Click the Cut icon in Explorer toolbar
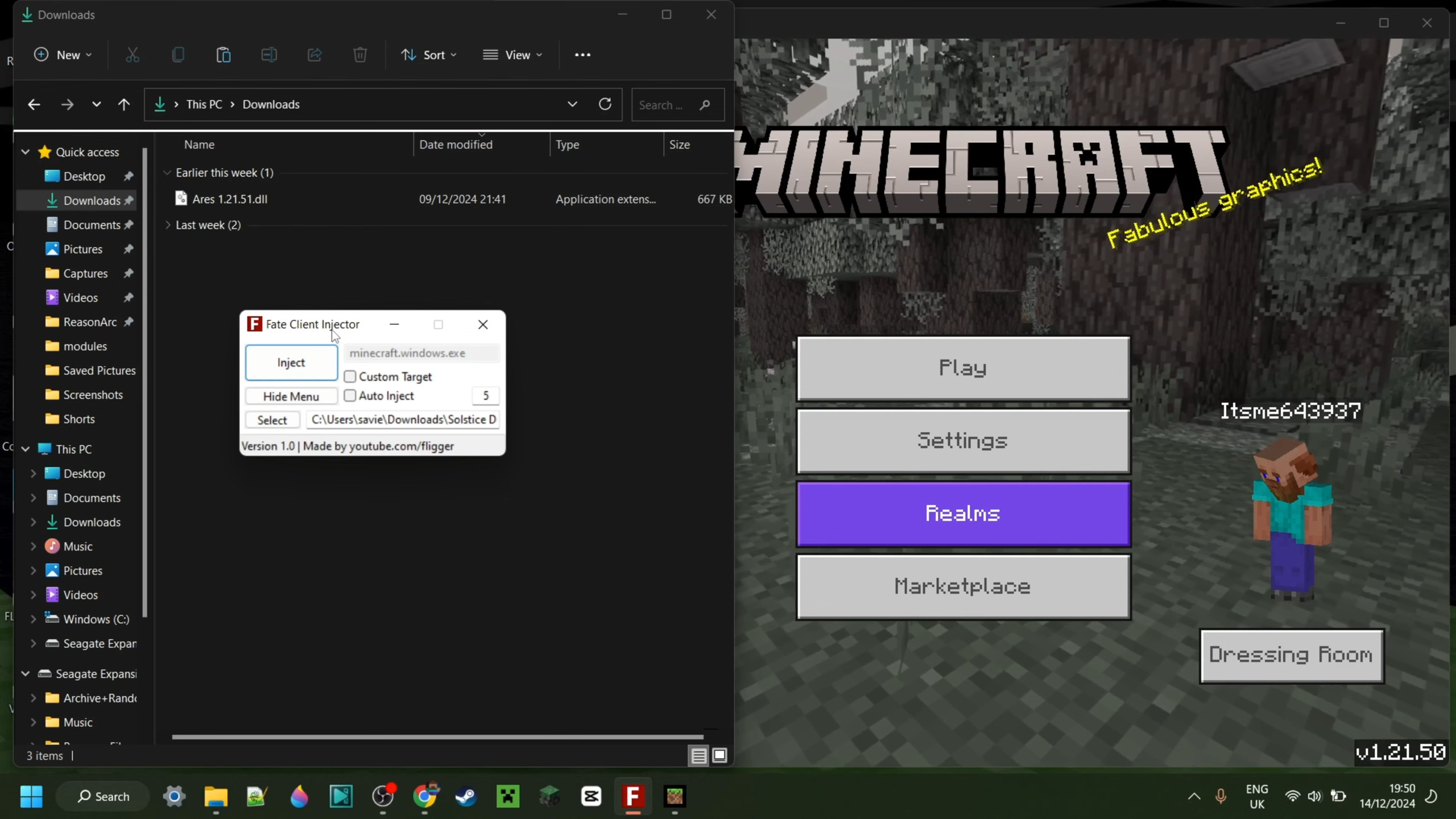Image resolution: width=1456 pixels, height=819 pixels. [133, 55]
